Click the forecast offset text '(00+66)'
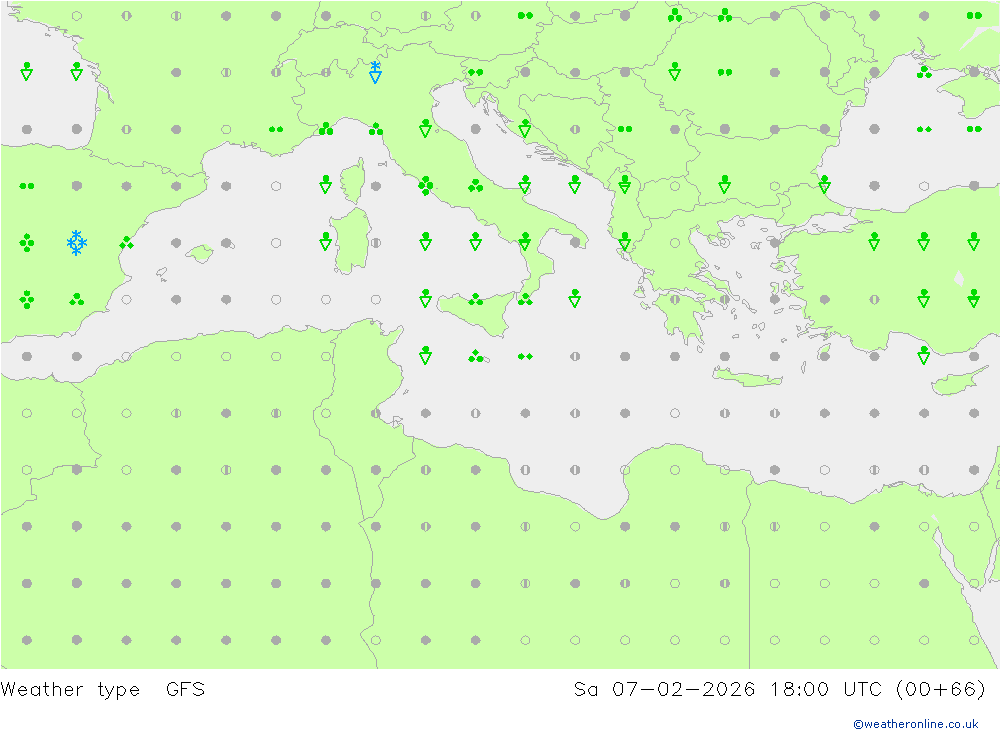This screenshot has height=733, width=1000. pyautogui.click(x=941, y=690)
